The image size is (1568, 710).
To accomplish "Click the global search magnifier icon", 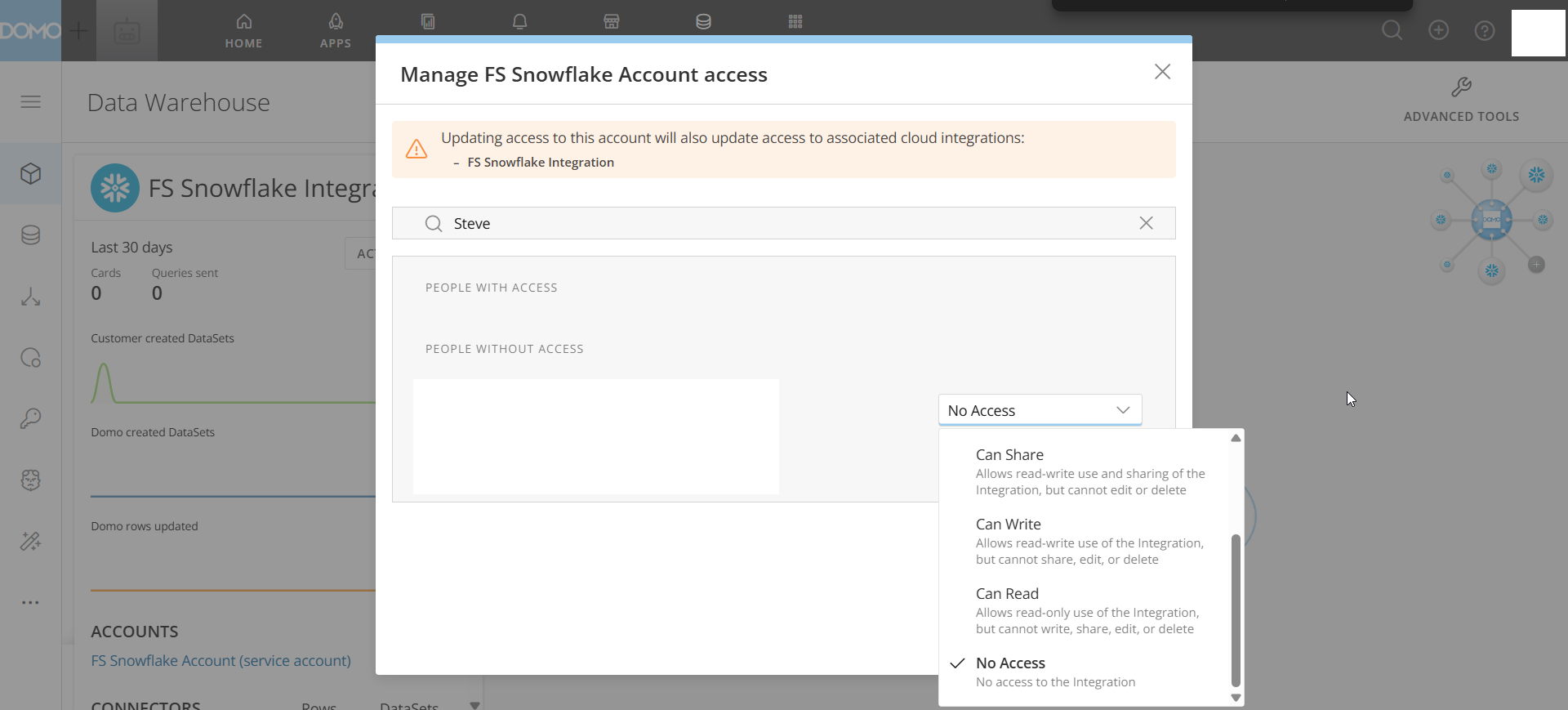I will (x=1392, y=31).
